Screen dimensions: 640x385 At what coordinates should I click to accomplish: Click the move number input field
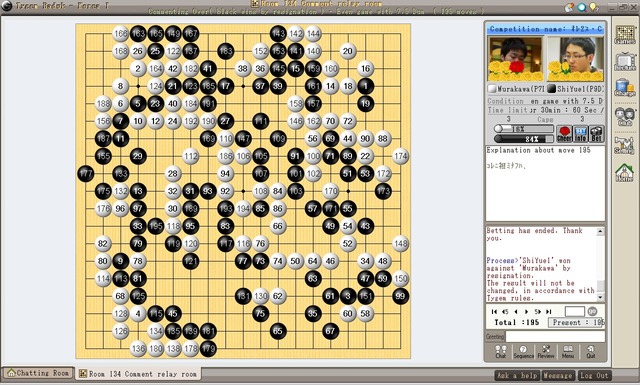pyautogui.click(x=574, y=312)
